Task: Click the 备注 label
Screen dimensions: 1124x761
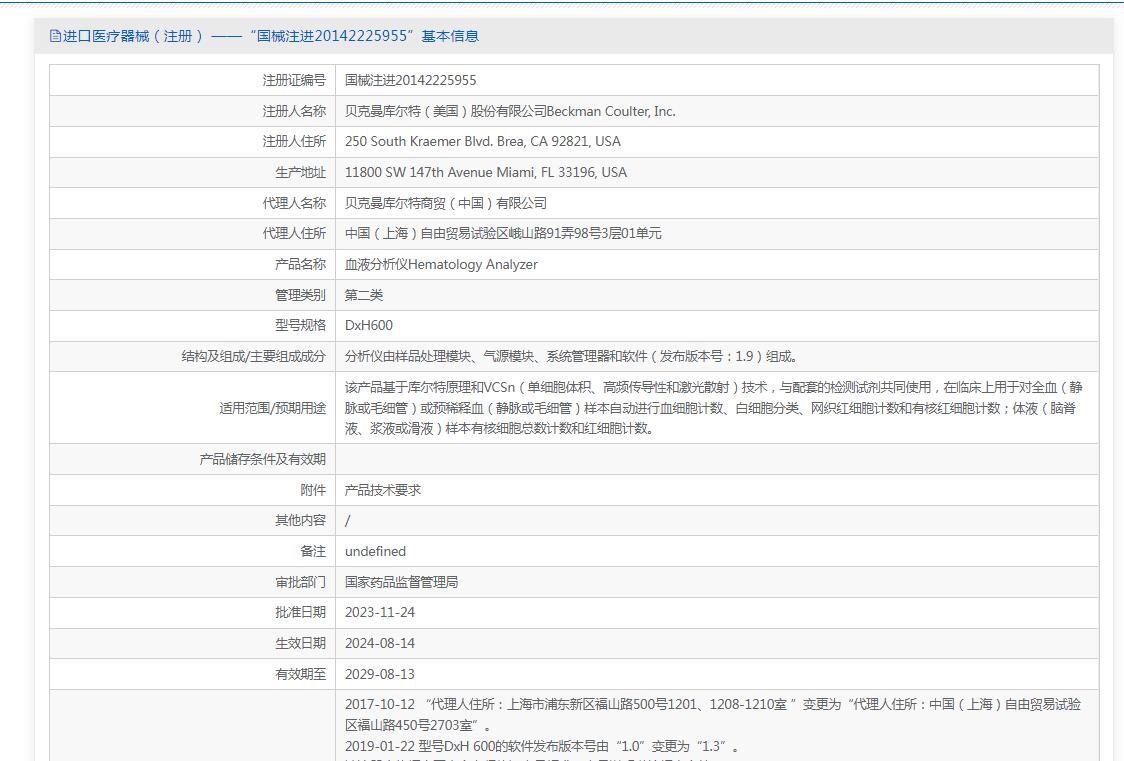Action: (x=313, y=551)
